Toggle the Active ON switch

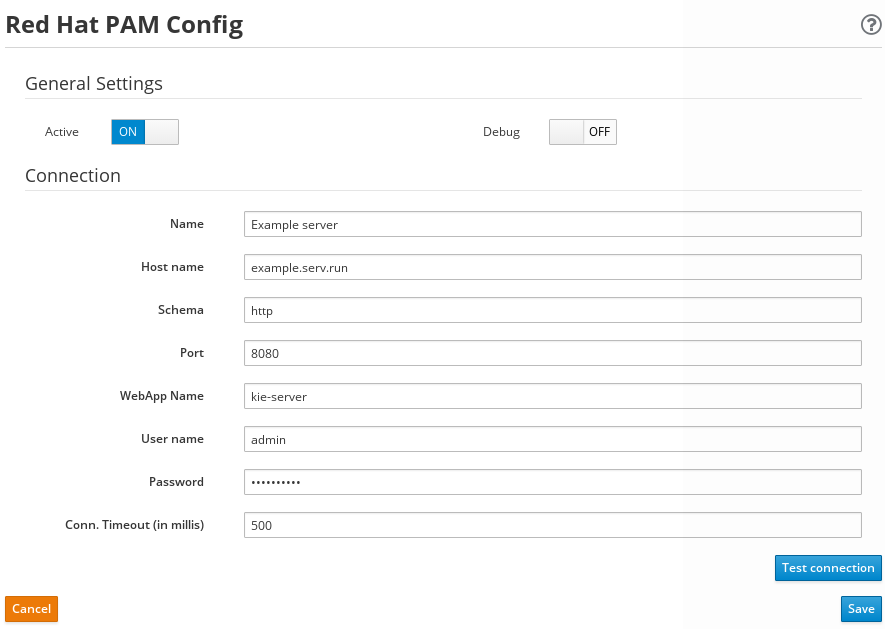coord(145,132)
